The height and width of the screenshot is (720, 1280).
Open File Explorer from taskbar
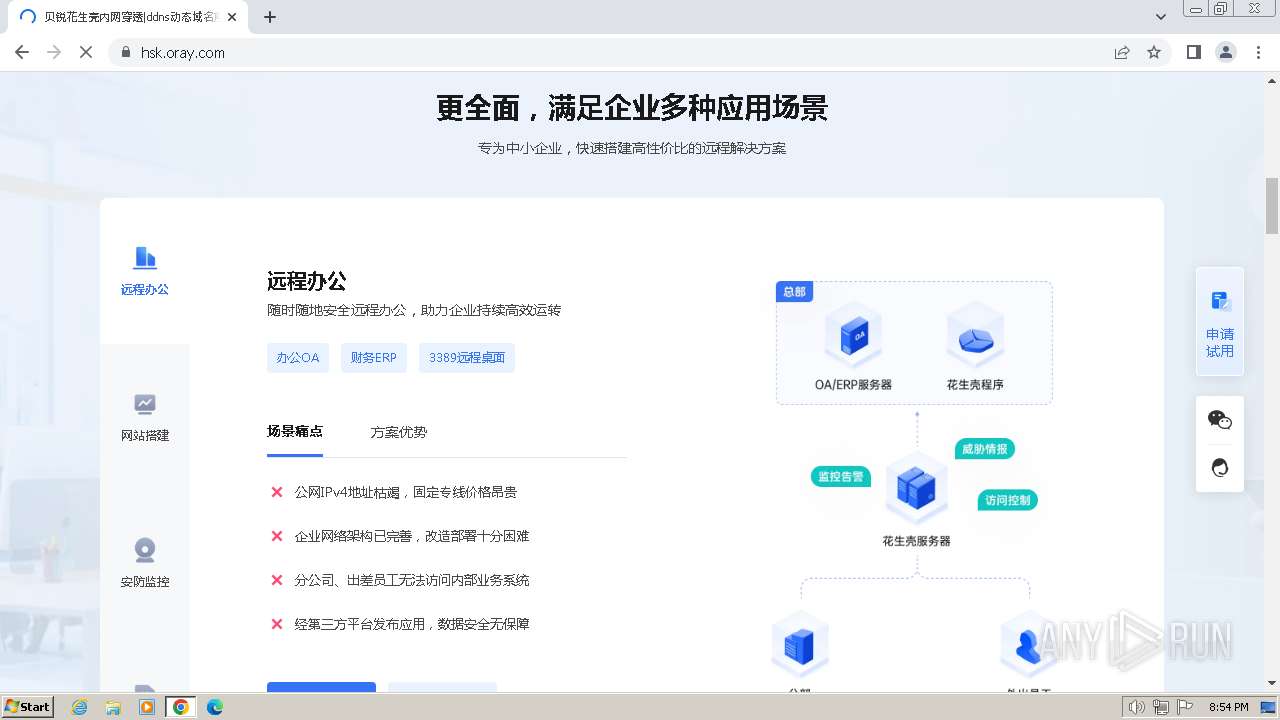(x=113, y=707)
